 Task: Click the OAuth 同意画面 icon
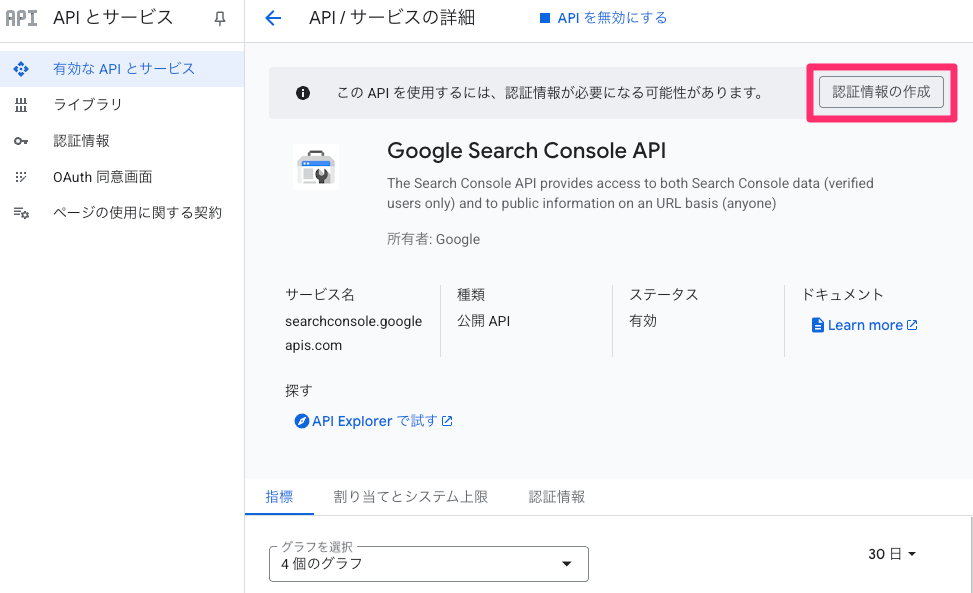click(x=21, y=177)
